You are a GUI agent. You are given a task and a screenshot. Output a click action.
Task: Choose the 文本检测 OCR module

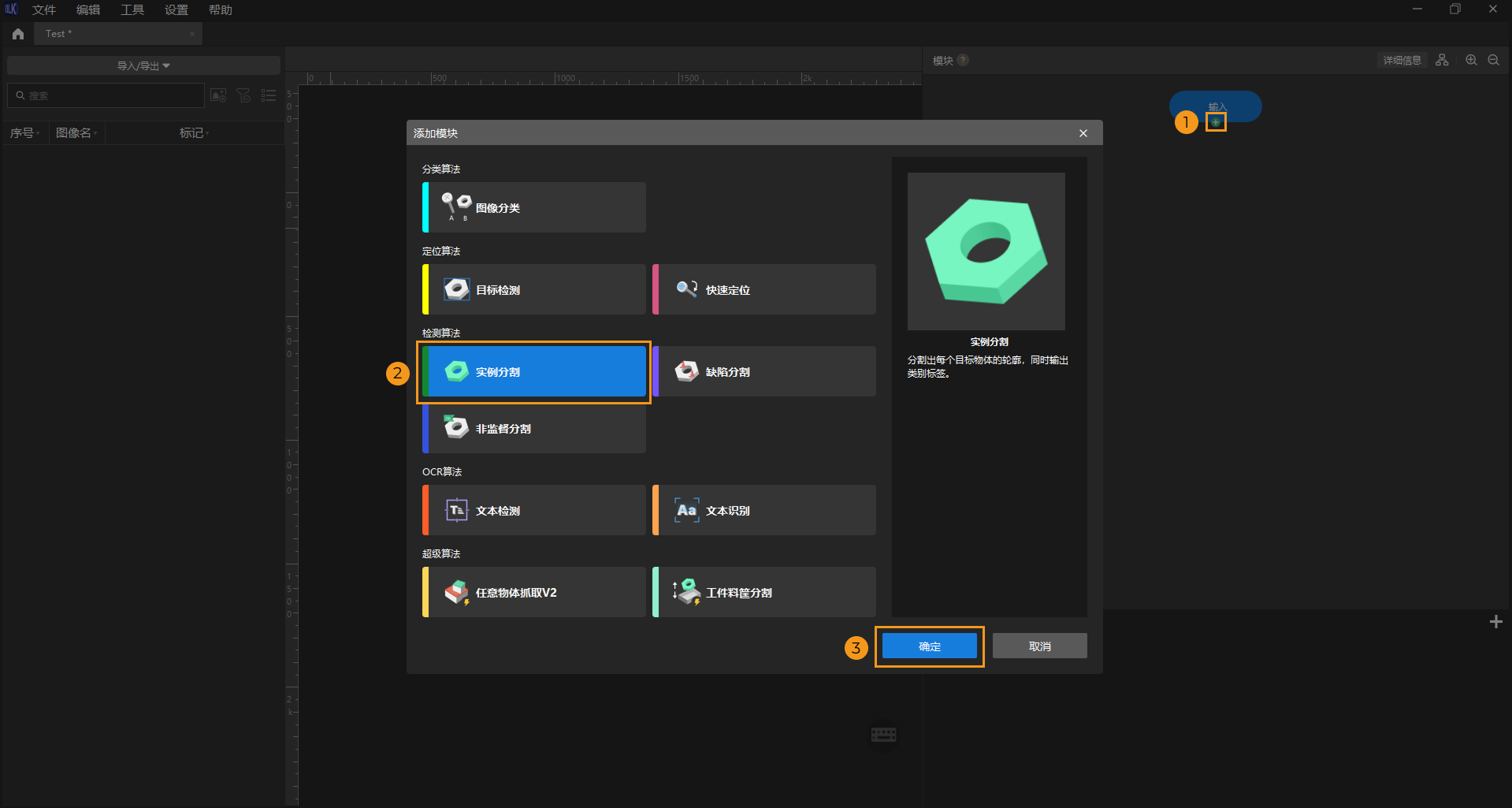(x=534, y=510)
